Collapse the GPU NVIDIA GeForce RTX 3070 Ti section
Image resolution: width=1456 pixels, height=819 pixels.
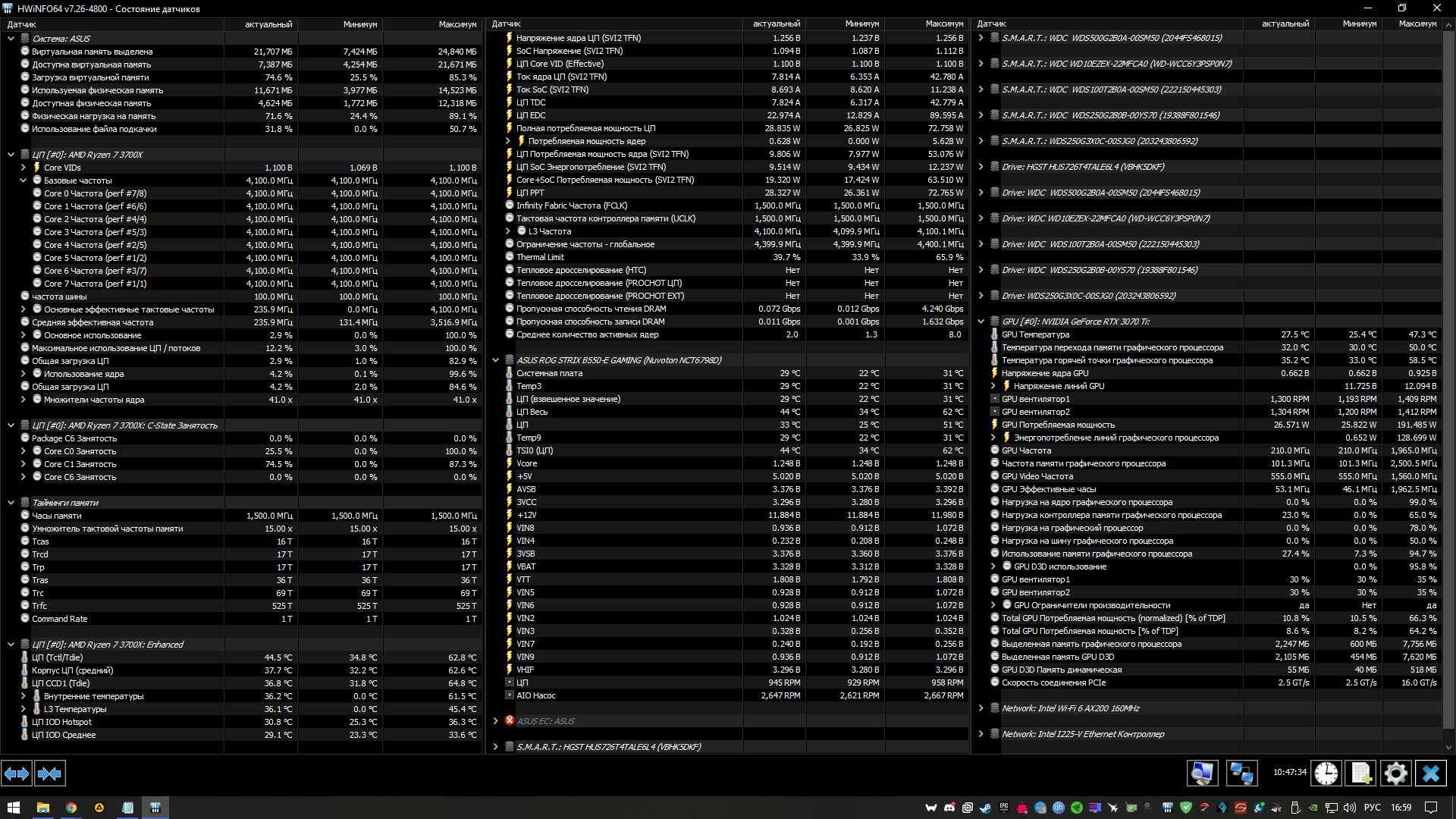click(x=981, y=322)
